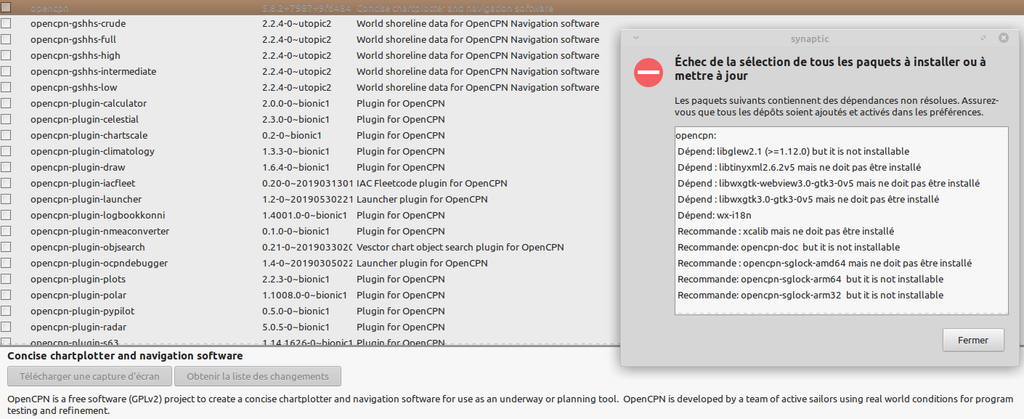Click Obtenir la liste des changements

coord(257,376)
